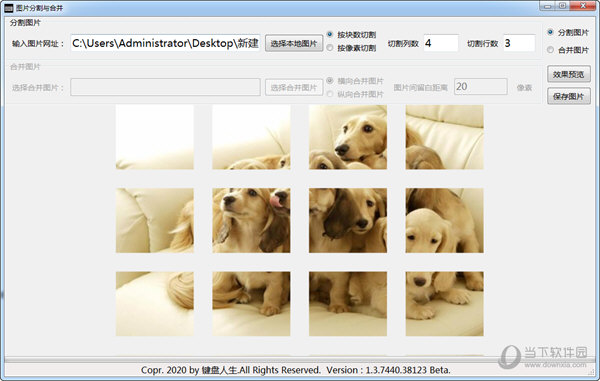Click the blank white top-left tile

pos(155,137)
